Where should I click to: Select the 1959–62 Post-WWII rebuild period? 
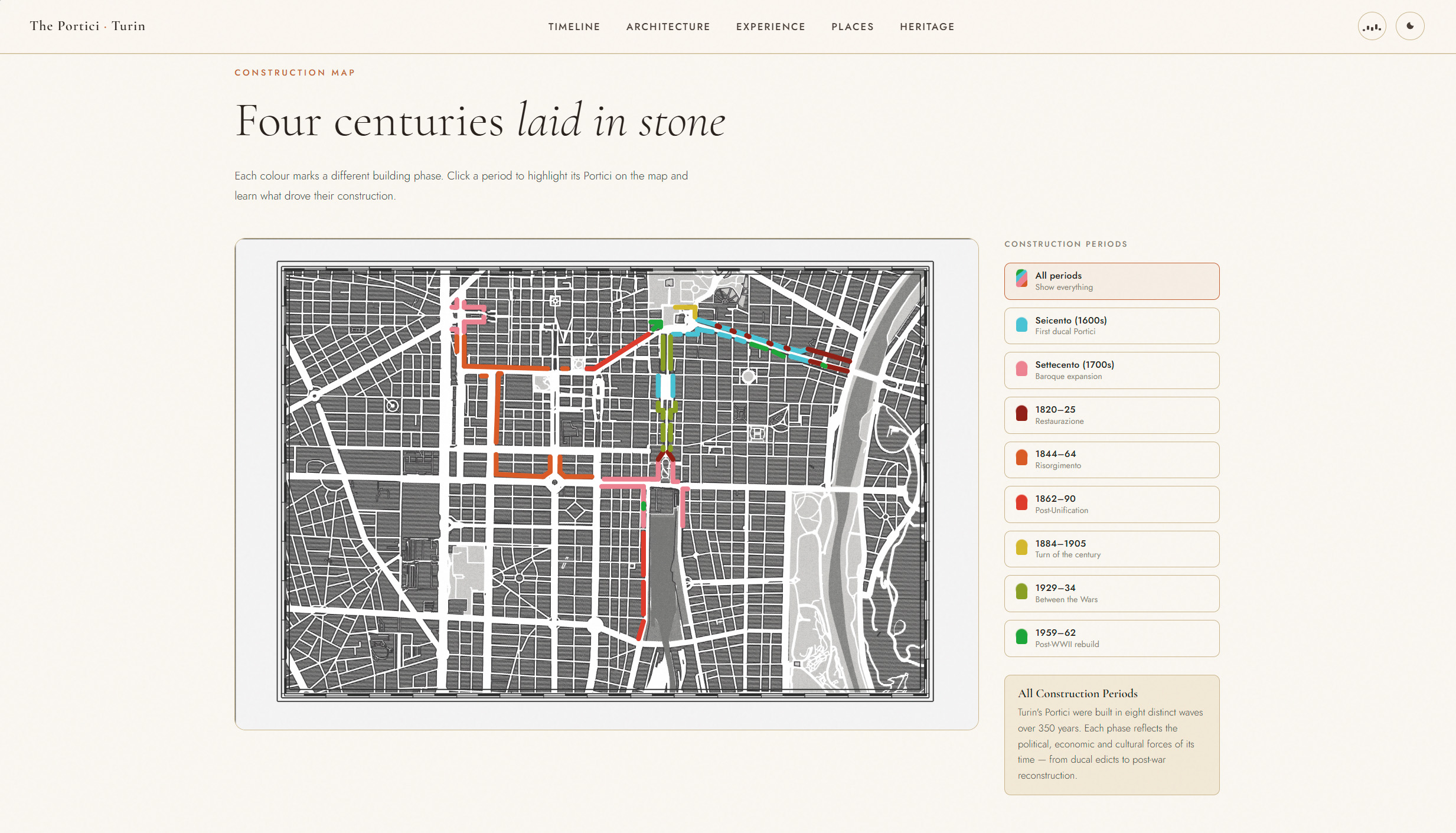(1112, 638)
